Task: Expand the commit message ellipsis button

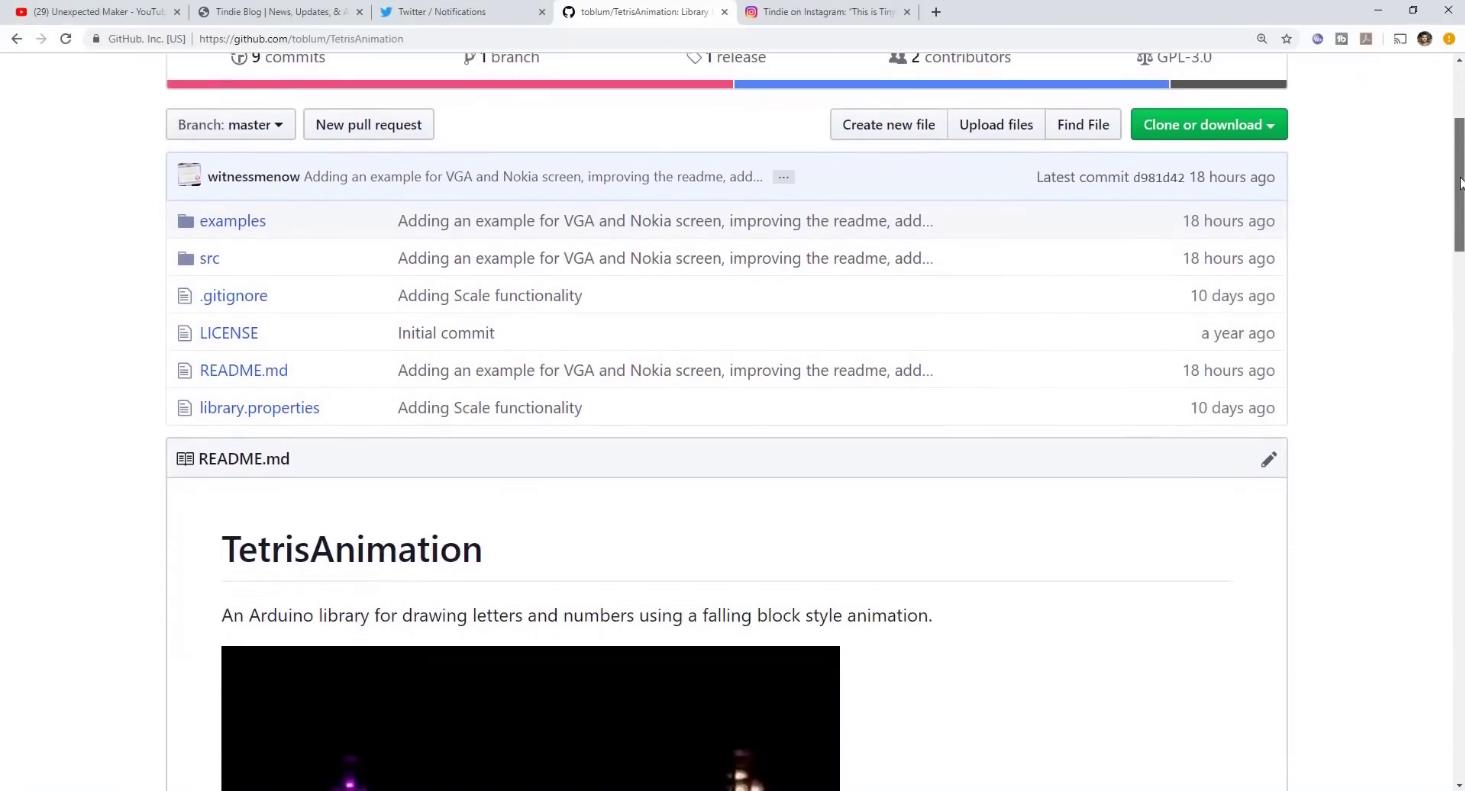Action: [x=783, y=177]
